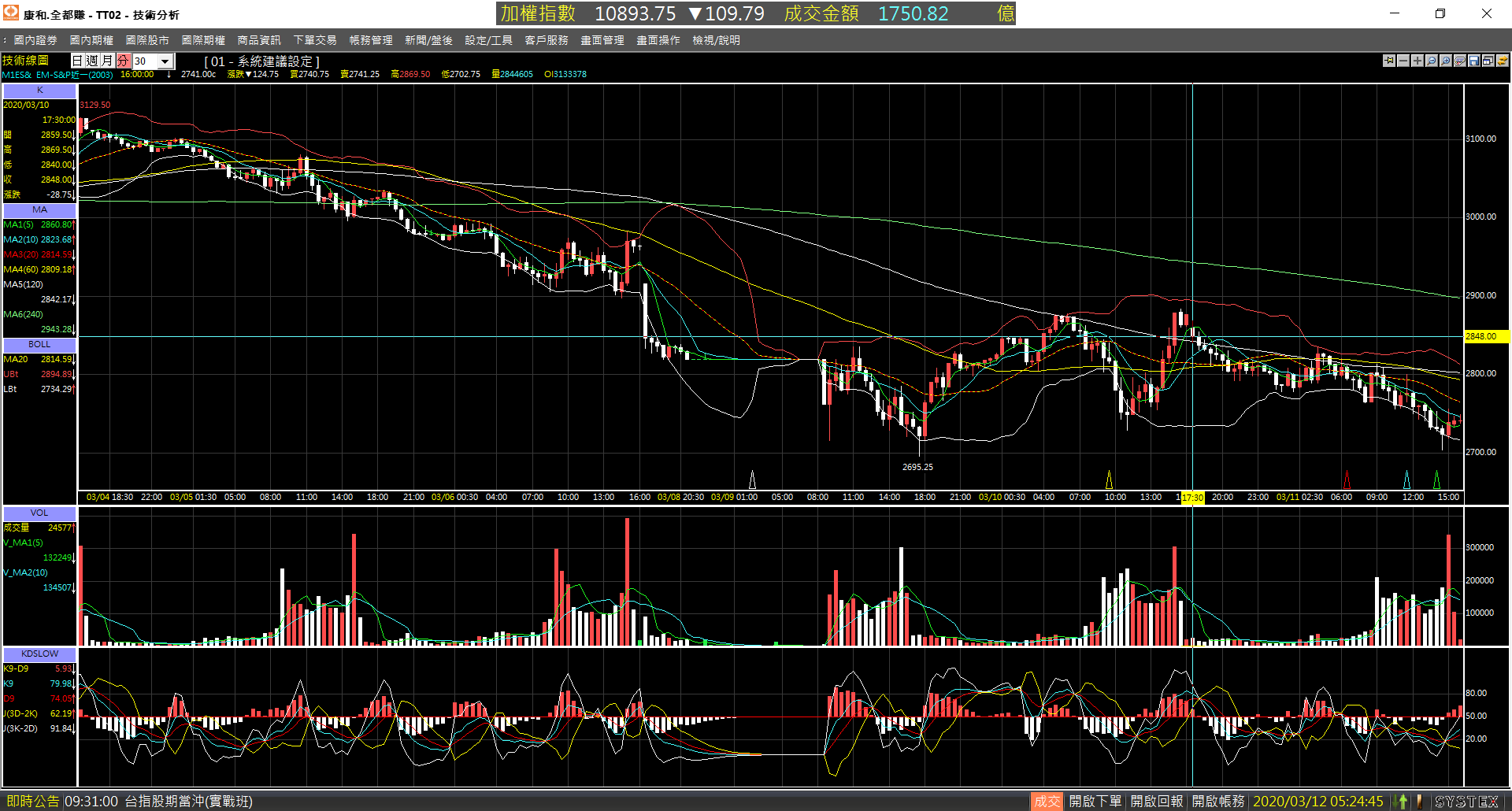Open the 國內期權 menu
Viewport: 1512px width, 811px height.
click(91, 40)
